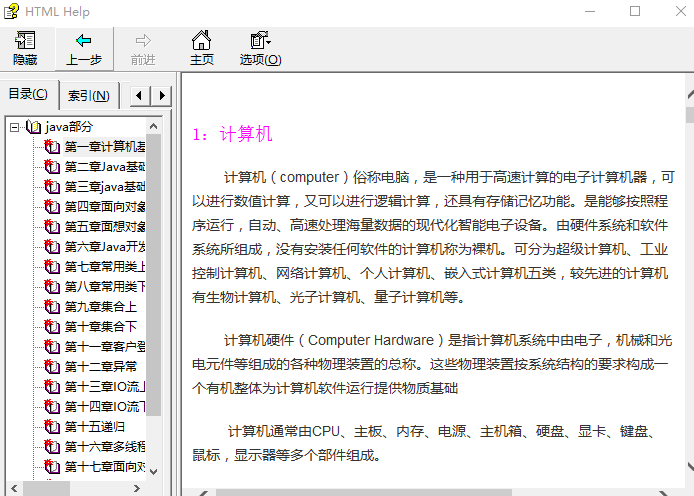Click book icon beside 第五章面想对象

(x=52, y=227)
